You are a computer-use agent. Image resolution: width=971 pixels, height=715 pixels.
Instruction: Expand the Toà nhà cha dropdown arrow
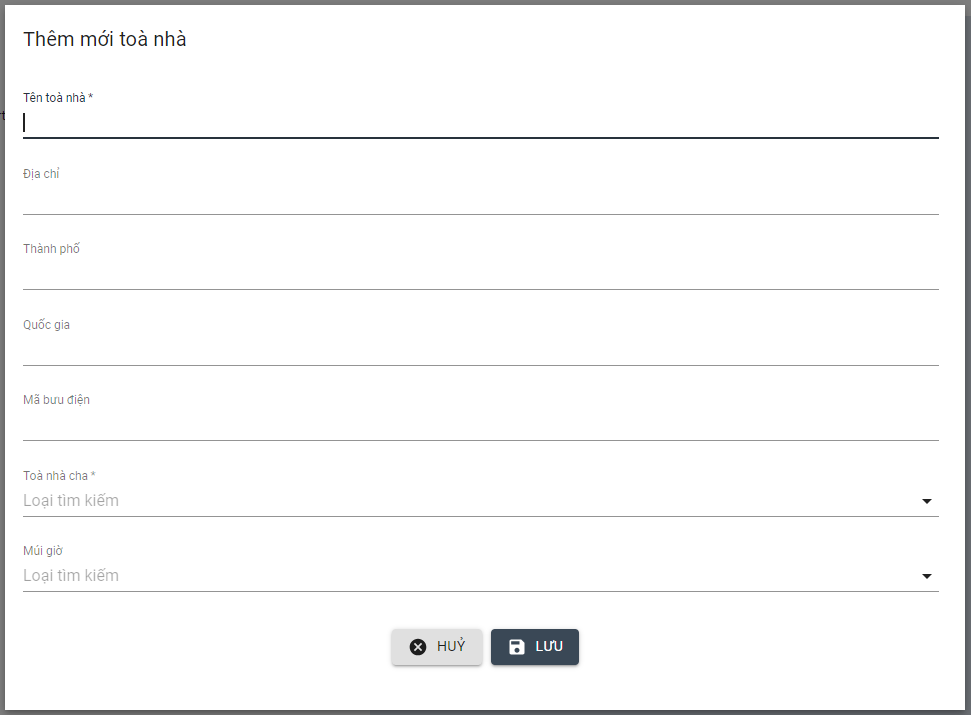(926, 501)
